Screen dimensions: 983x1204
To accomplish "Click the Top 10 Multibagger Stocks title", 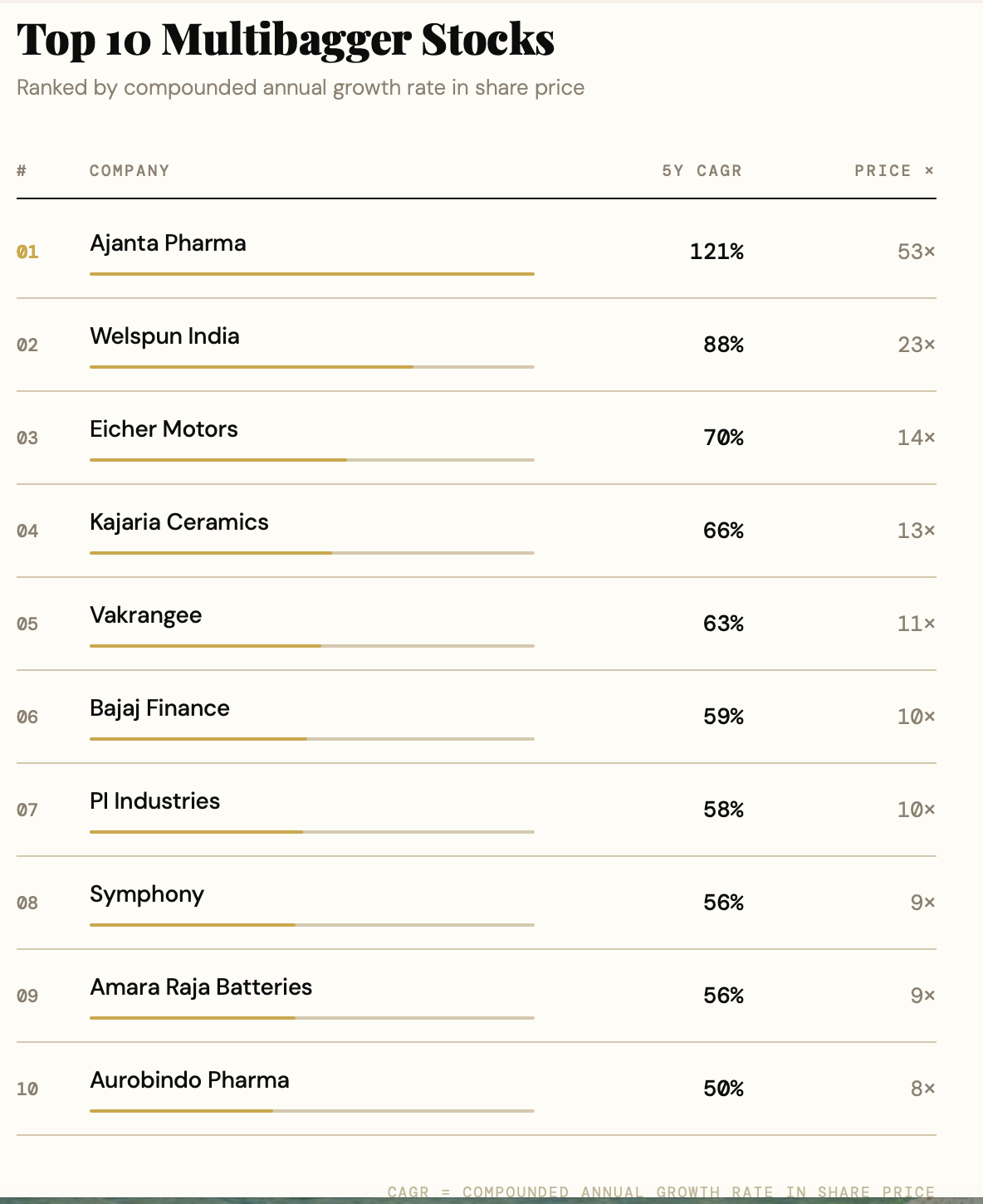I will click(286, 40).
